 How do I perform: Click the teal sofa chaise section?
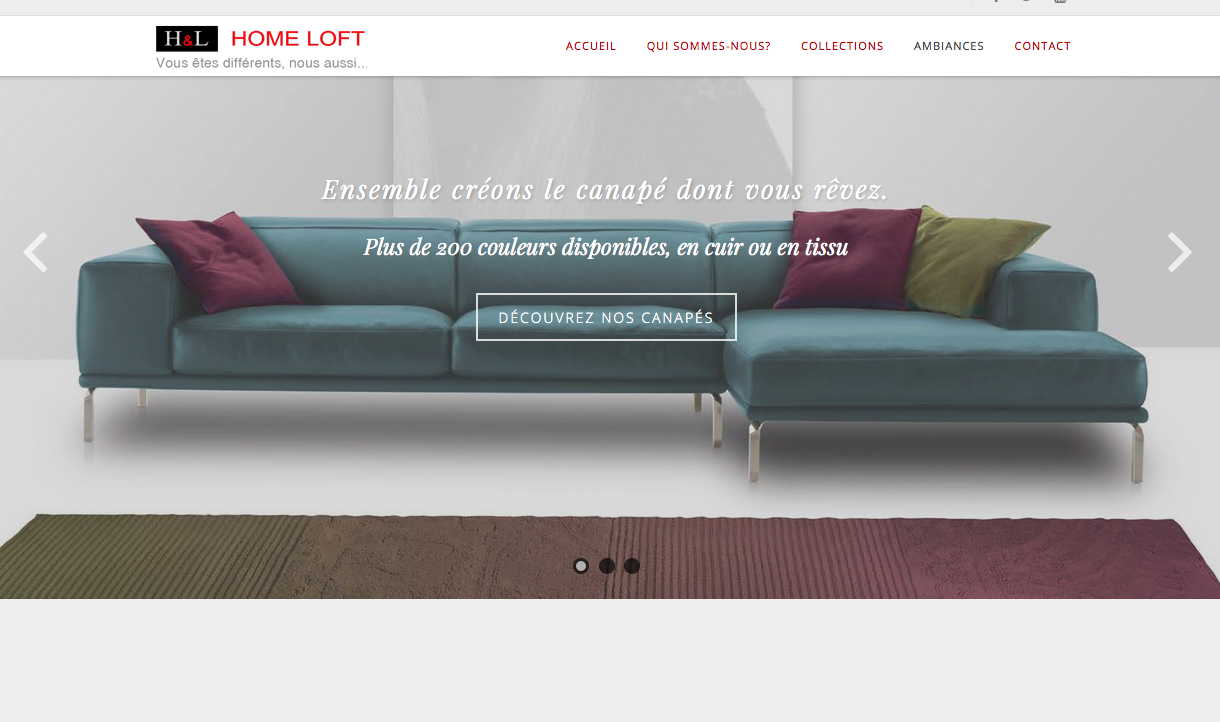[935, 370]
